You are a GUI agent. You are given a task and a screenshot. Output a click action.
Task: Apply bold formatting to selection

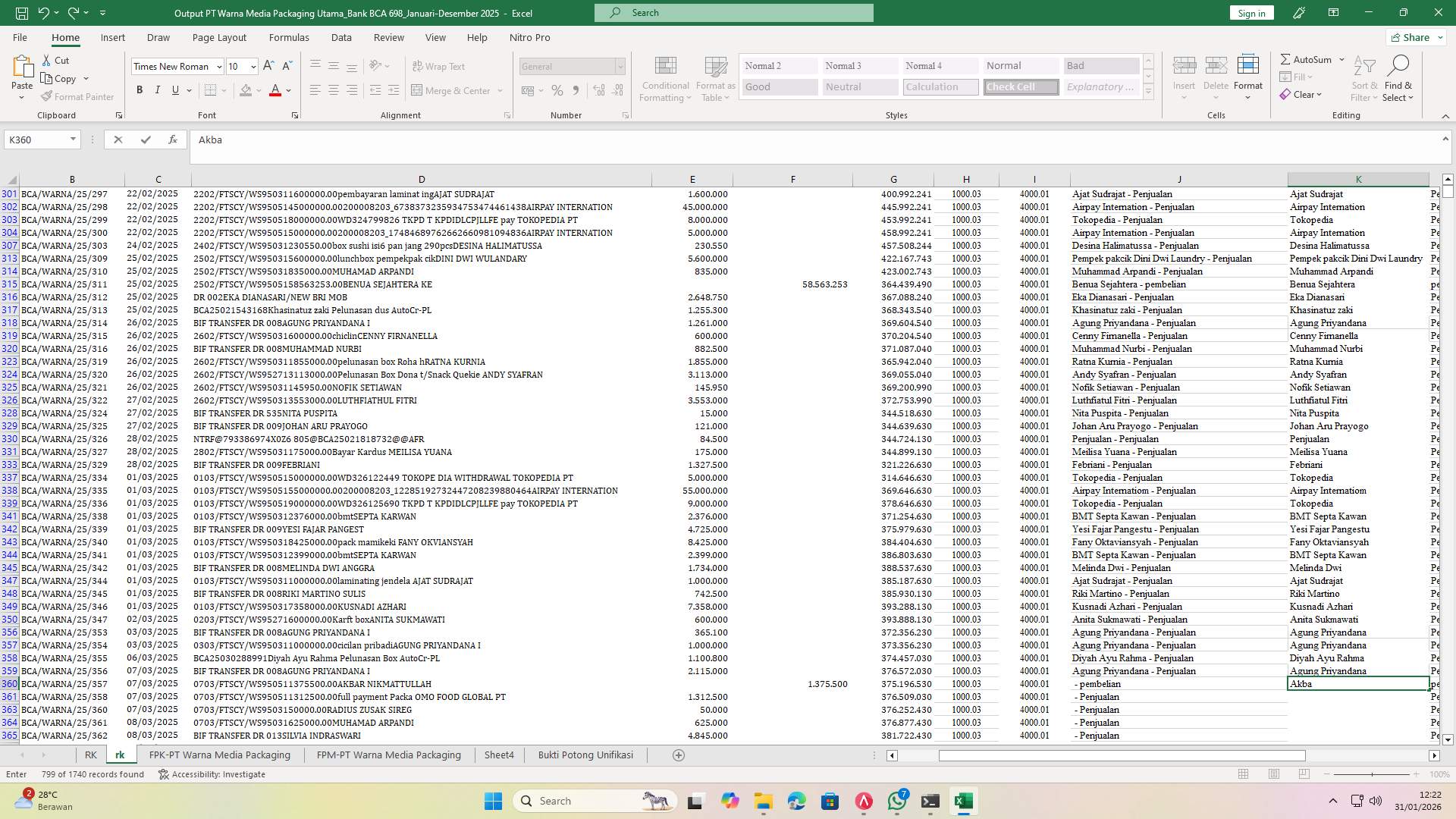point(140,89)
